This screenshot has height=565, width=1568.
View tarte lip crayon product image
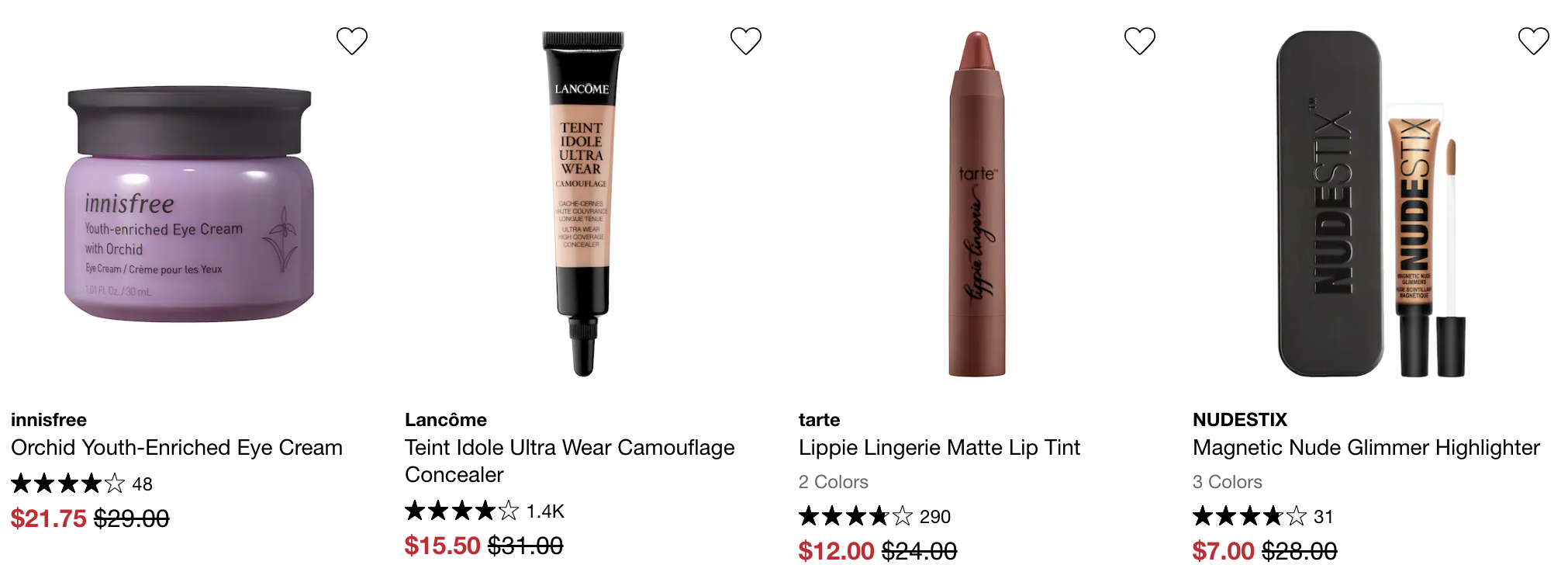click(977, 204)
